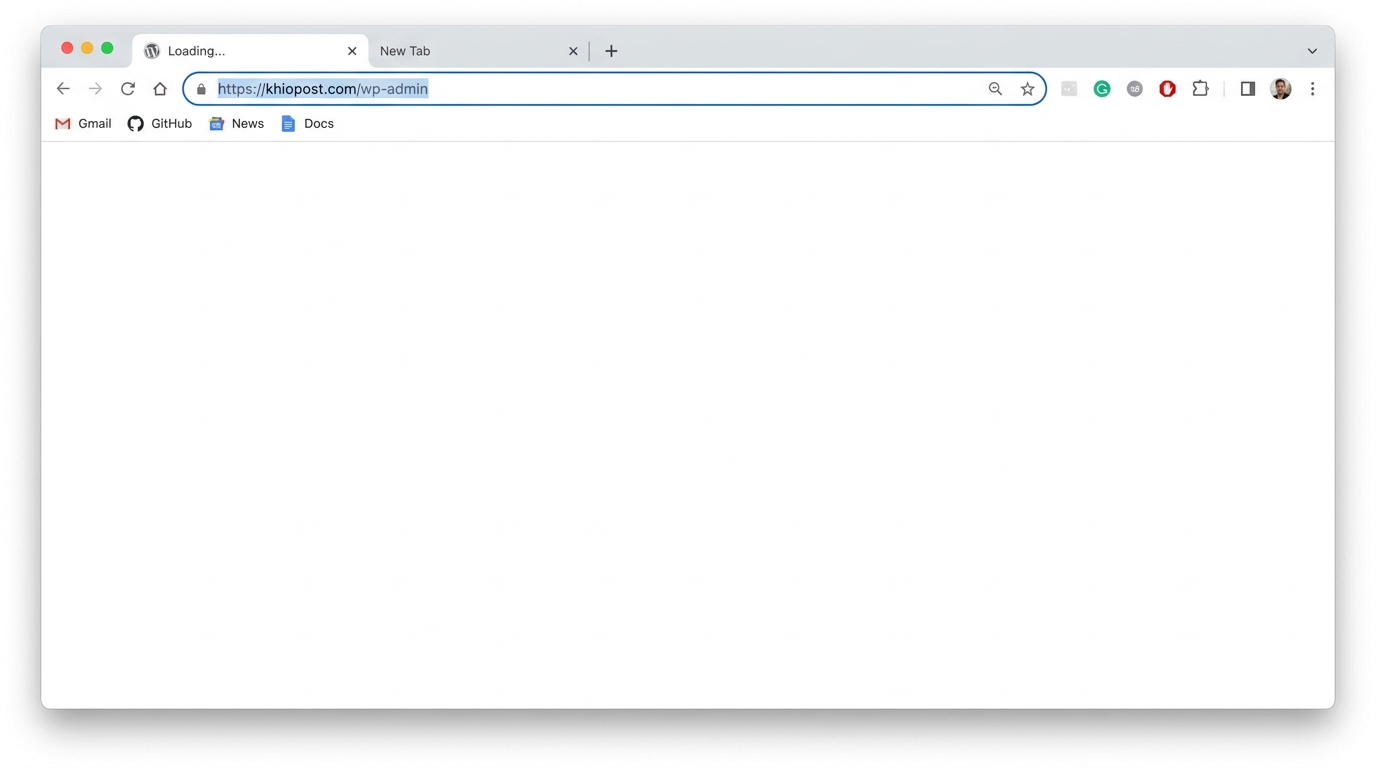Toggle the browser side panel
1376x768 pixels.
(1247, 89)
